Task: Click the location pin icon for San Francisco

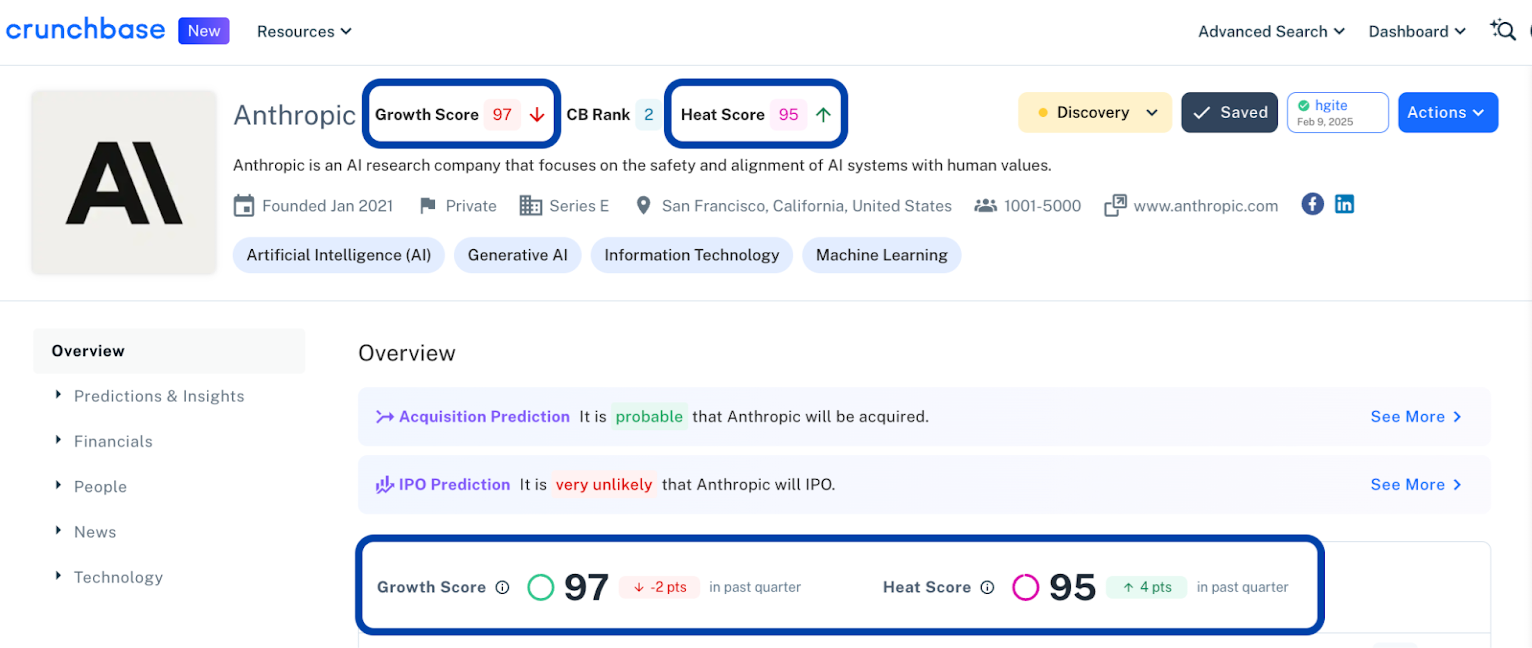Action: 644,206
